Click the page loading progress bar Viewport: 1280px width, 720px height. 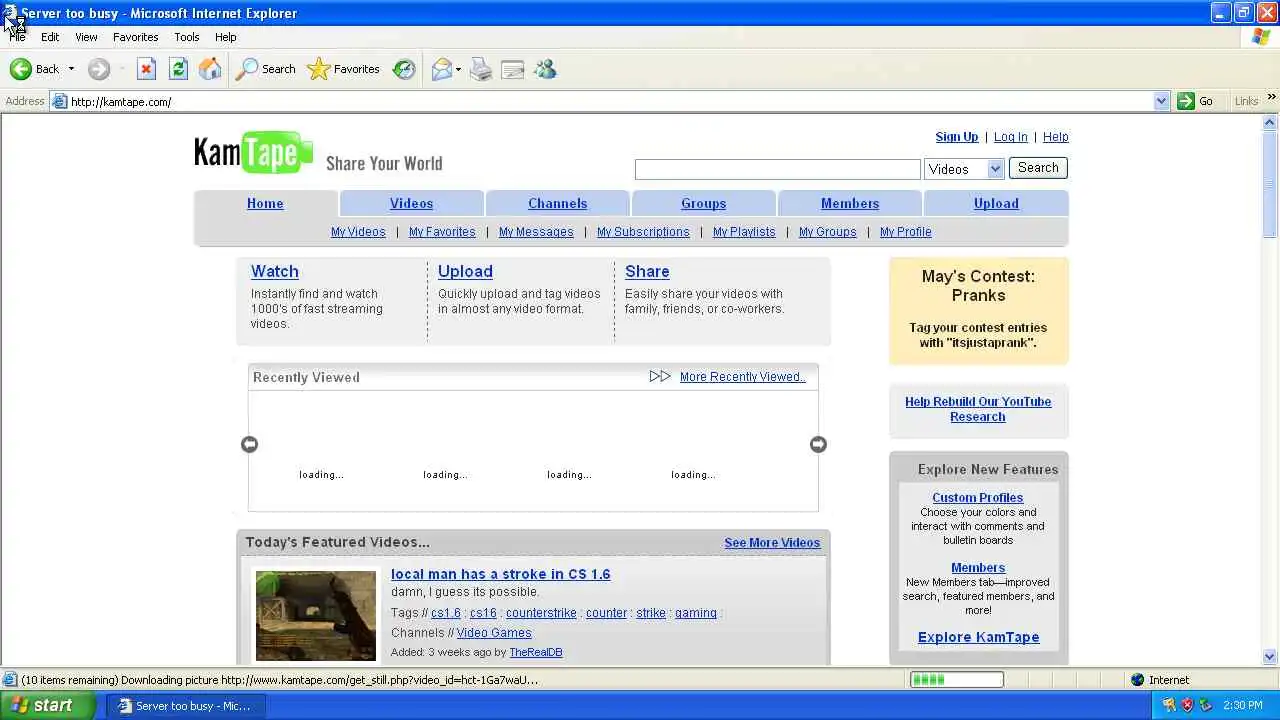point(956,680)
